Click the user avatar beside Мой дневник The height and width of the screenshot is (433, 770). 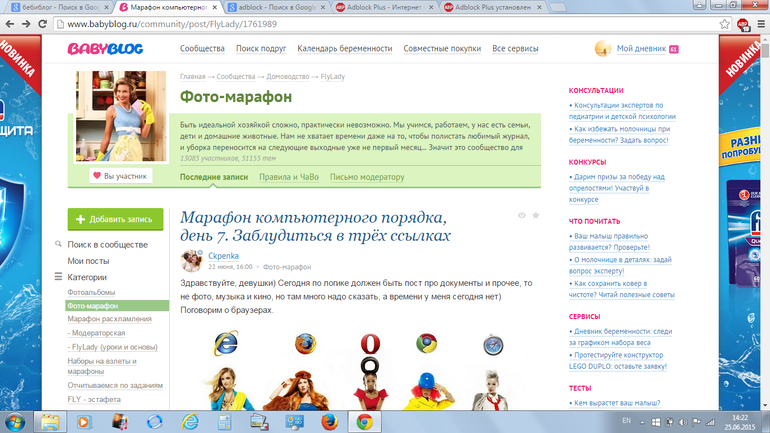603,49
